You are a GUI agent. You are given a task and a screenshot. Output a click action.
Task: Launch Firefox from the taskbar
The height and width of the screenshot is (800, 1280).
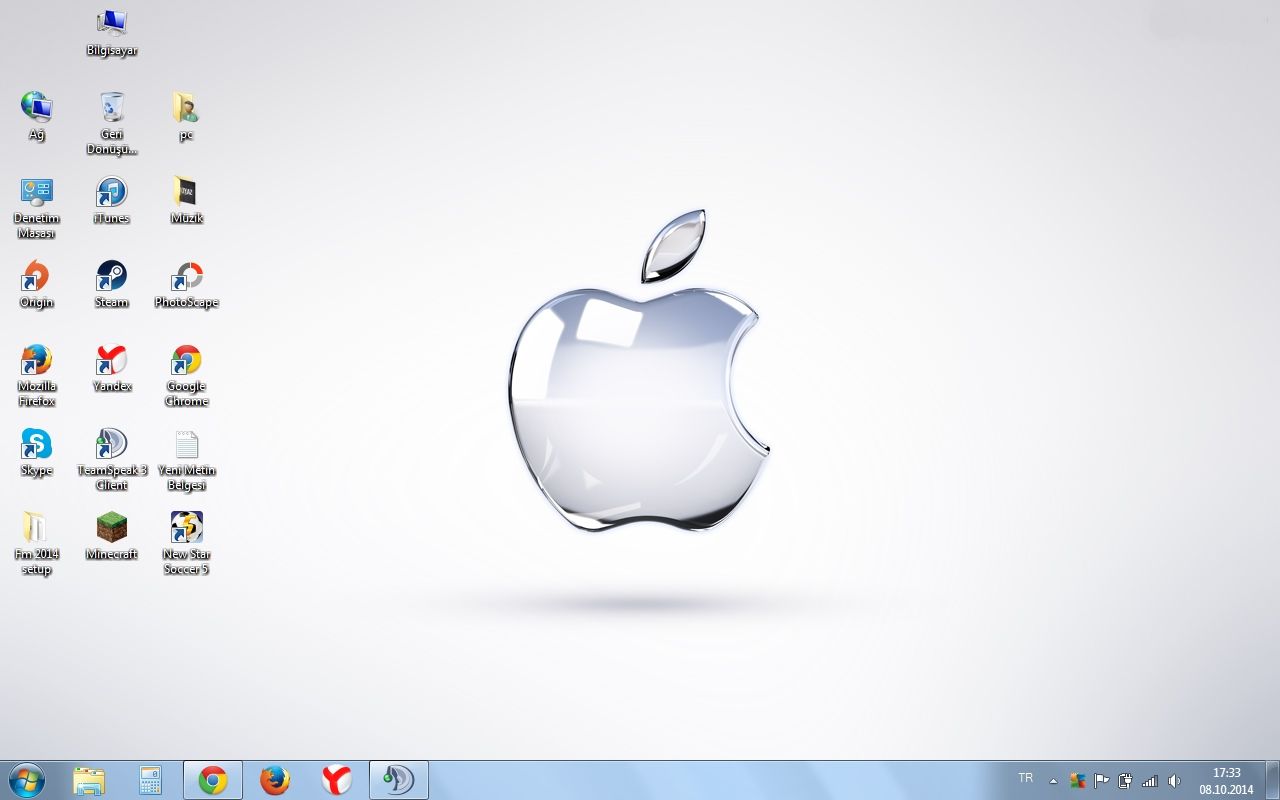click(275, 780)
